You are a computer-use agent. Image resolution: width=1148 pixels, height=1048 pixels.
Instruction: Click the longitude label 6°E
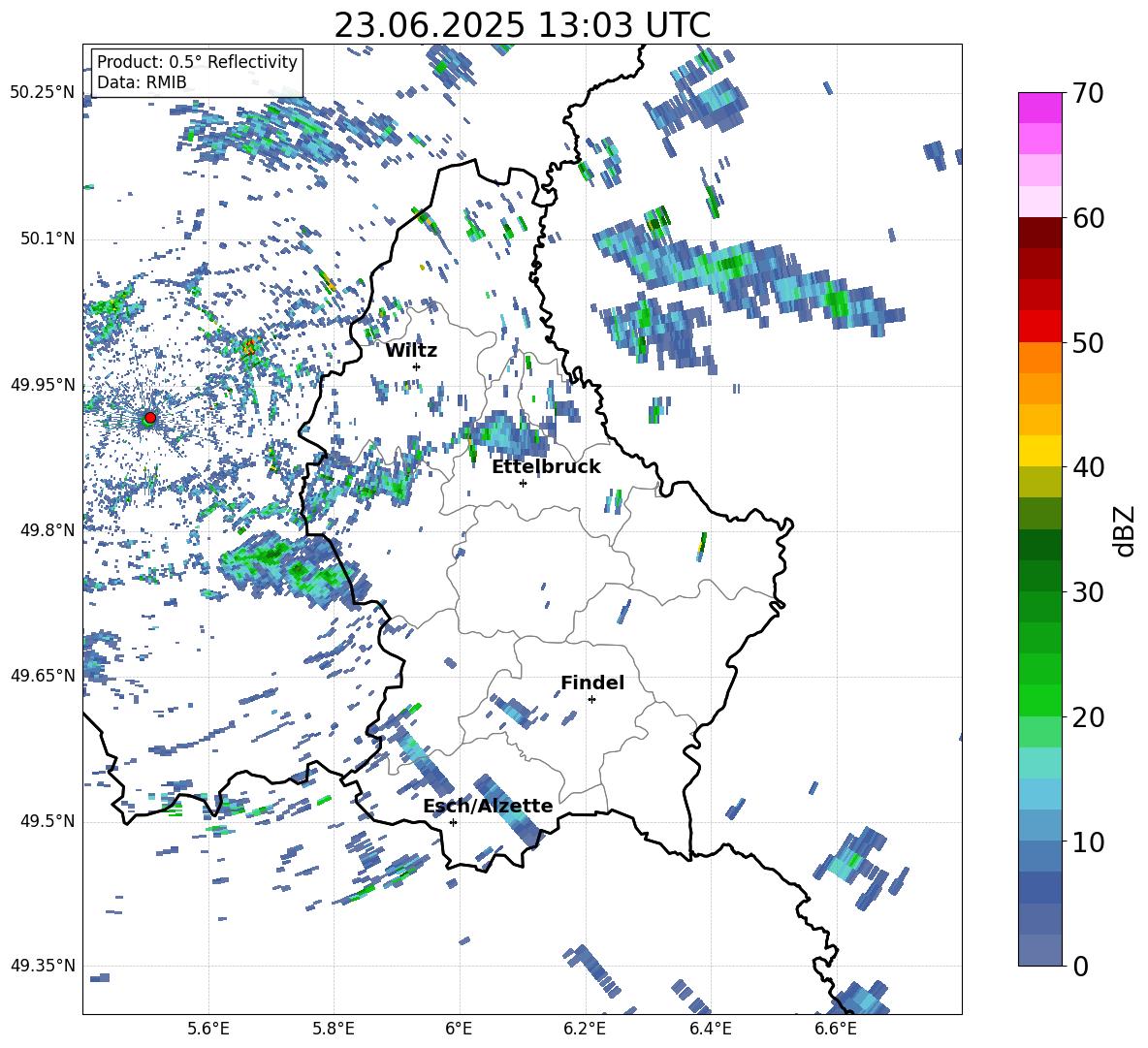click(459, 1029)
